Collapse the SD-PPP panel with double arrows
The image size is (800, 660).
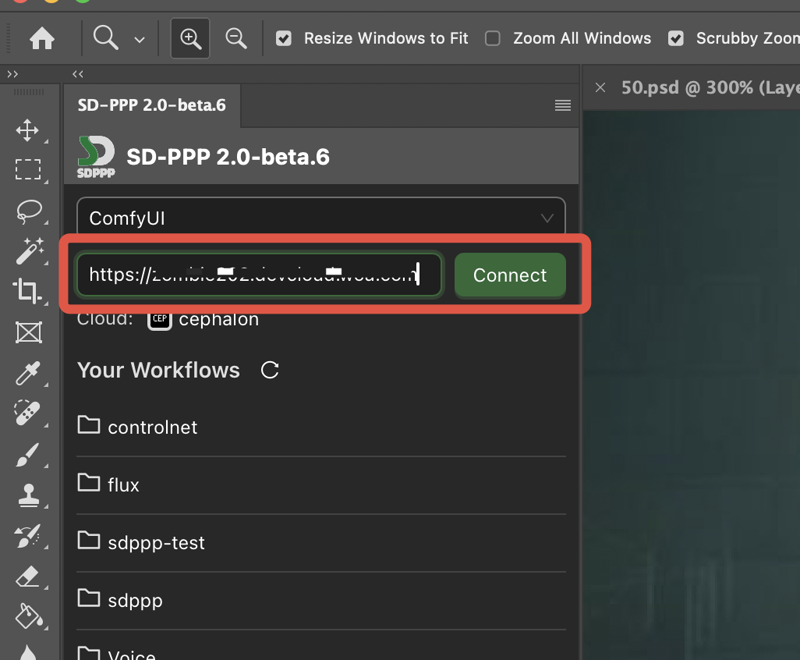[78, 74]
